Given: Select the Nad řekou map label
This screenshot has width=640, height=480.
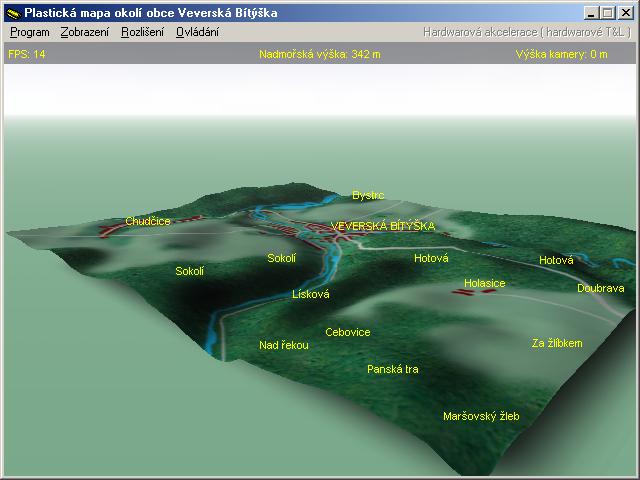Looking at the screenshot, I should click(284, 346).
